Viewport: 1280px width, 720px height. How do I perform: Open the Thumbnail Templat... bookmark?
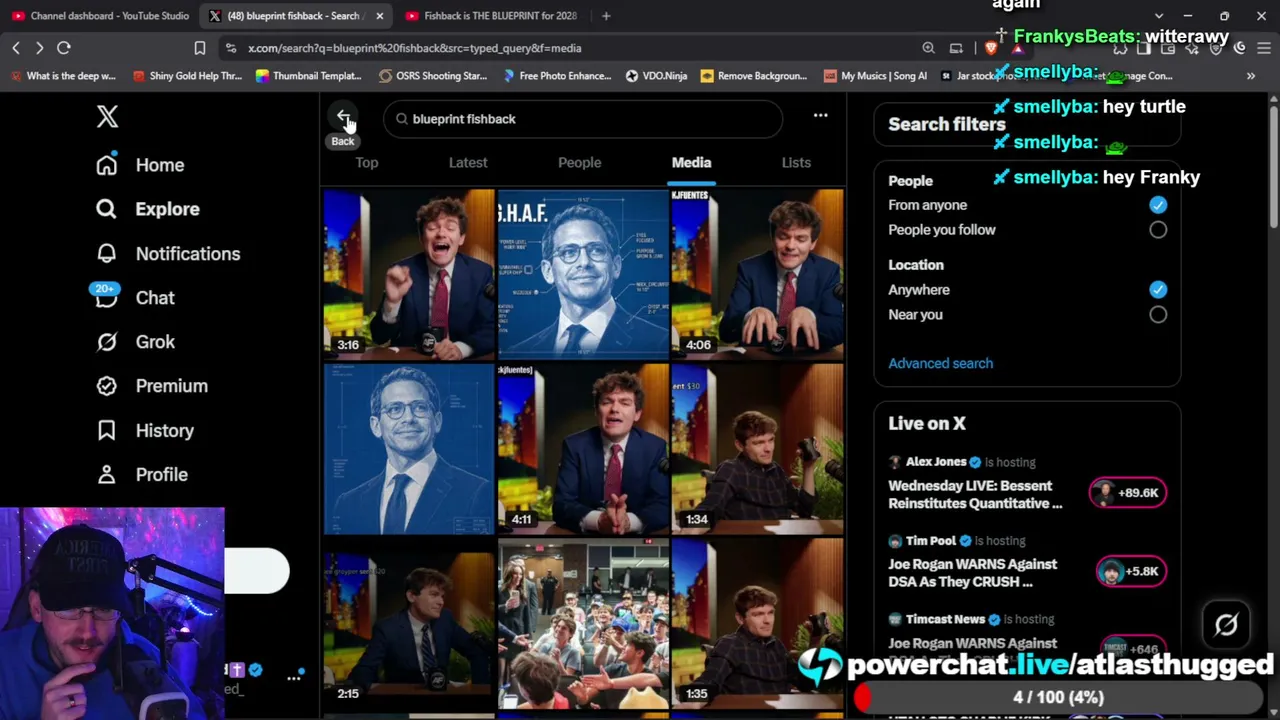309,76
